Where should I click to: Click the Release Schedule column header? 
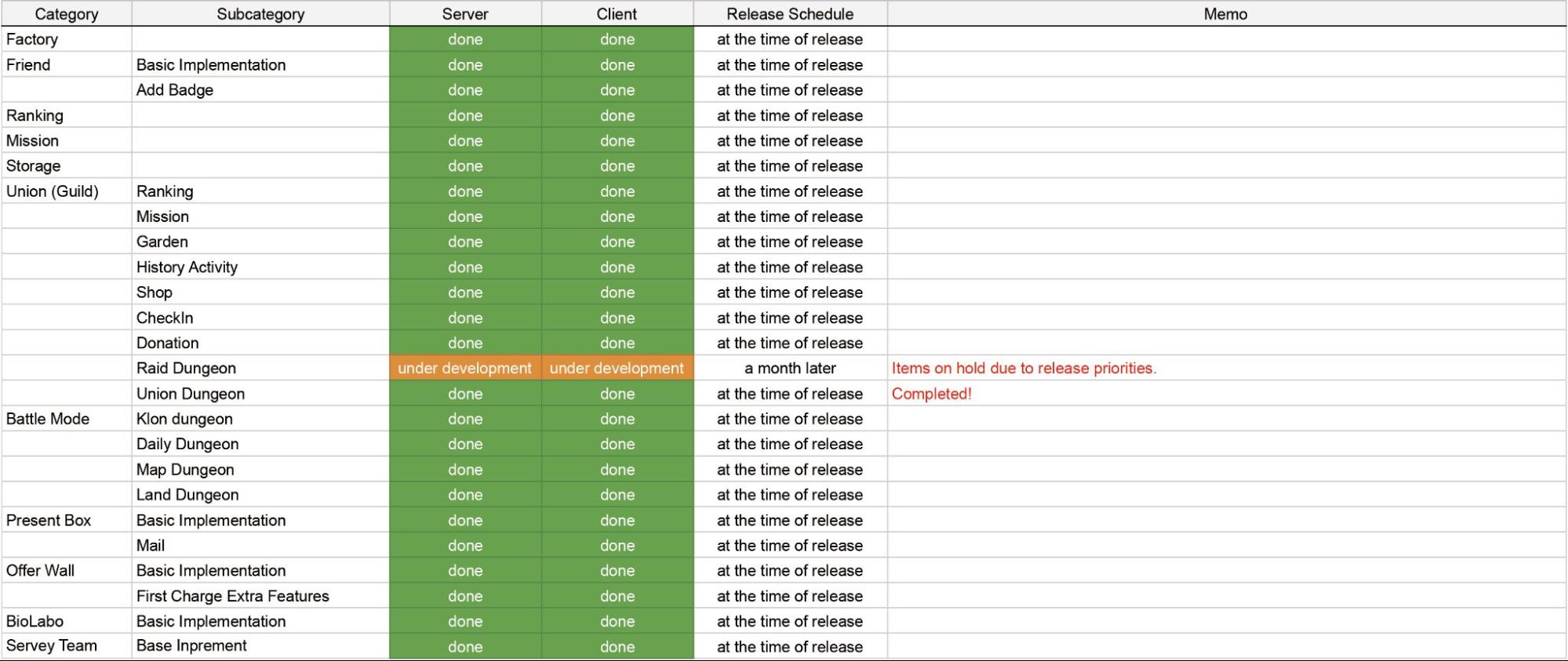click(790, 14)
